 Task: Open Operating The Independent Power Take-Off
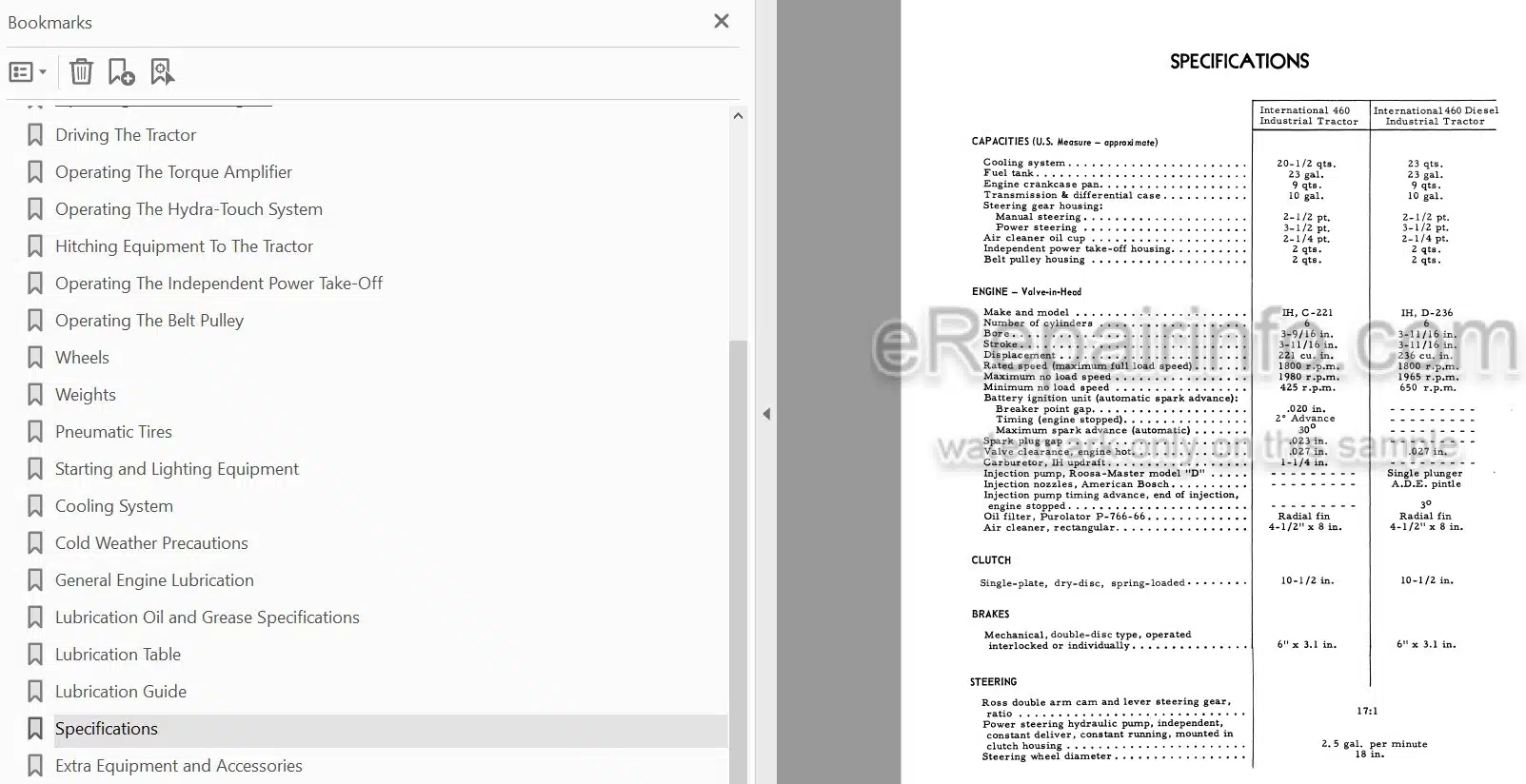click(219, 284)
